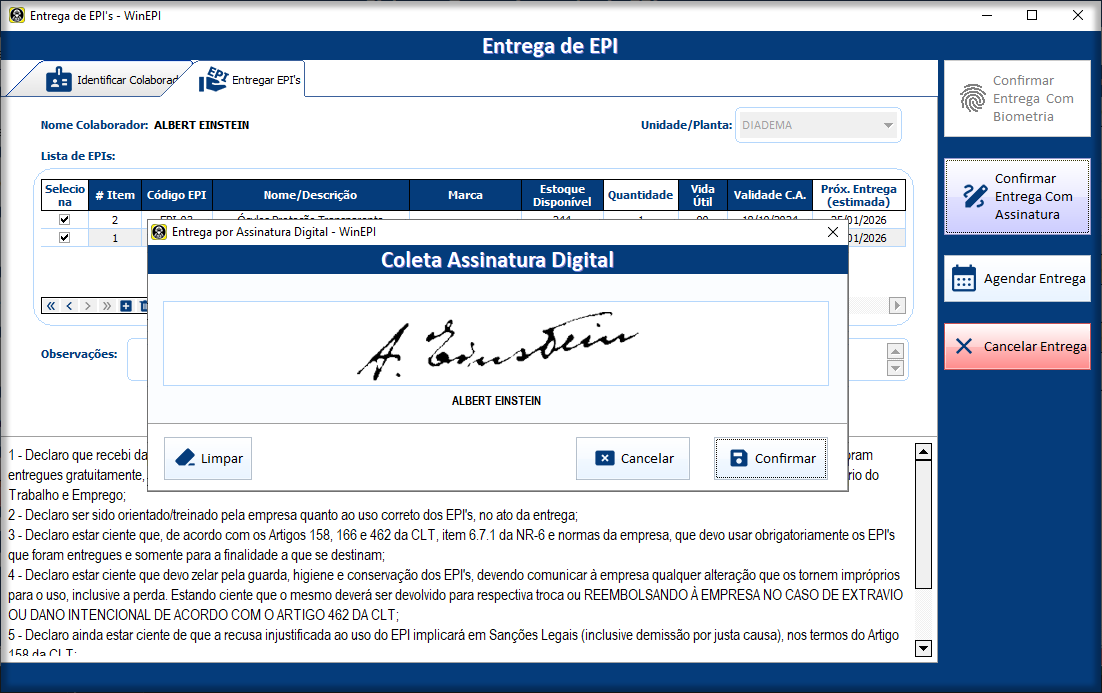Image resolution: width=1102 pixels, height=693 pixels.
Task: Select the Entregar EPI's tab
Action: pyautogui.click(x=250, y=80)
